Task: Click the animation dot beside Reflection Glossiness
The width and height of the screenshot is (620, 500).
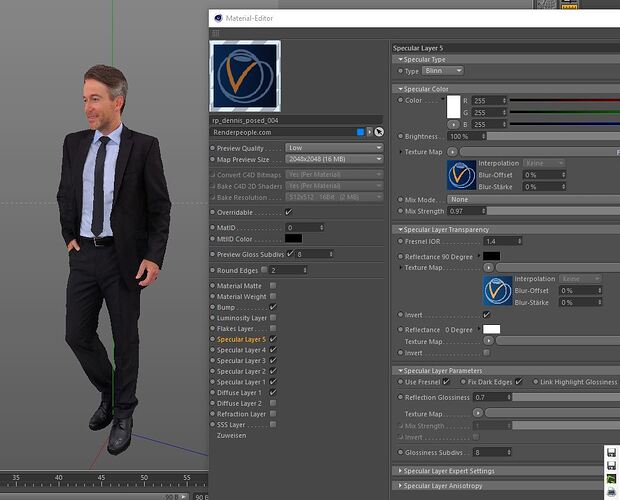Action: point(400,397)
